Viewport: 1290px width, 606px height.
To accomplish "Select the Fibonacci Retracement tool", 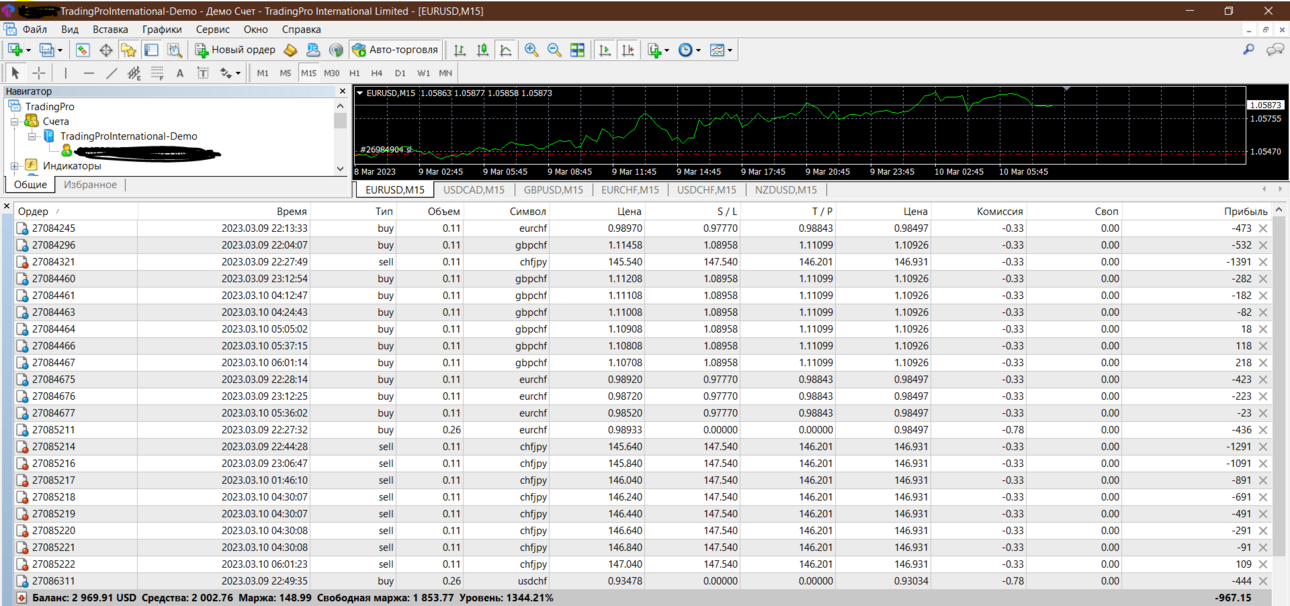I will pyautogui.click(x=157, y=73).
